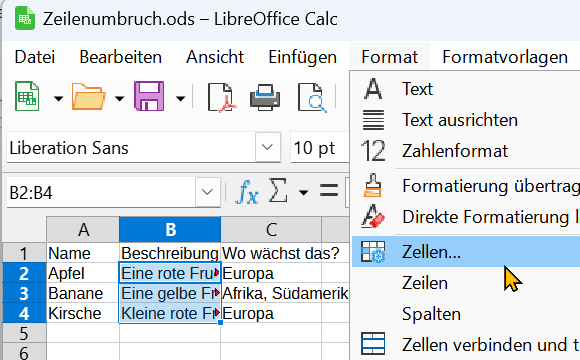Open dropdown arrow next to Sum icon

point(303,192)
